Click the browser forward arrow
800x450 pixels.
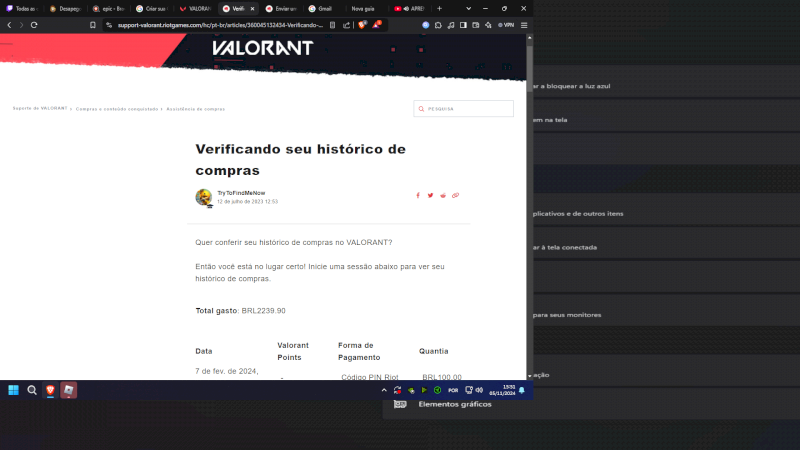tap(21, 24)
